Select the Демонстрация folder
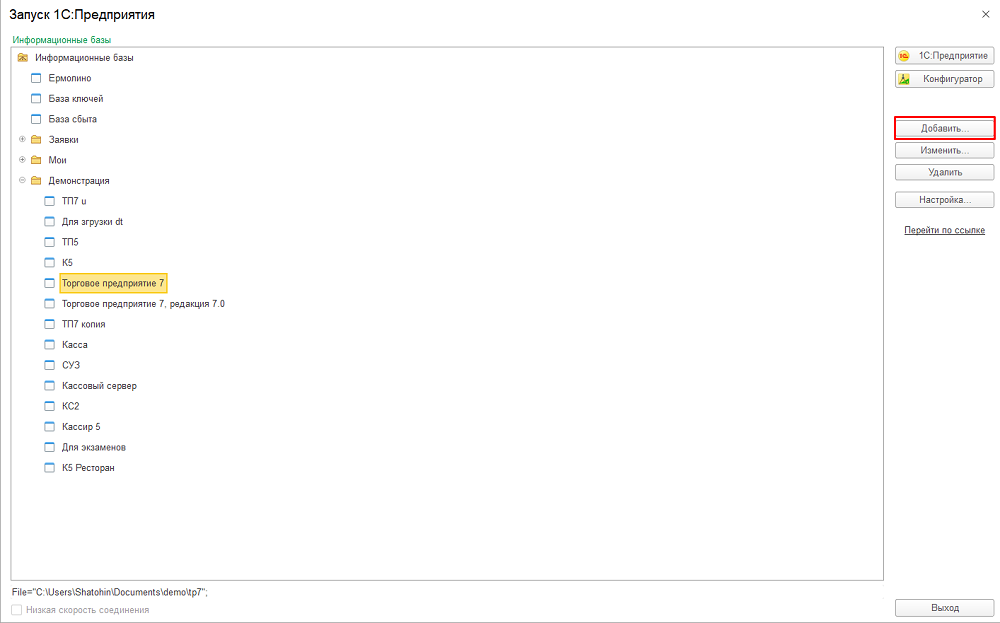Viewport: 1000px width, 623px height. 79,180
